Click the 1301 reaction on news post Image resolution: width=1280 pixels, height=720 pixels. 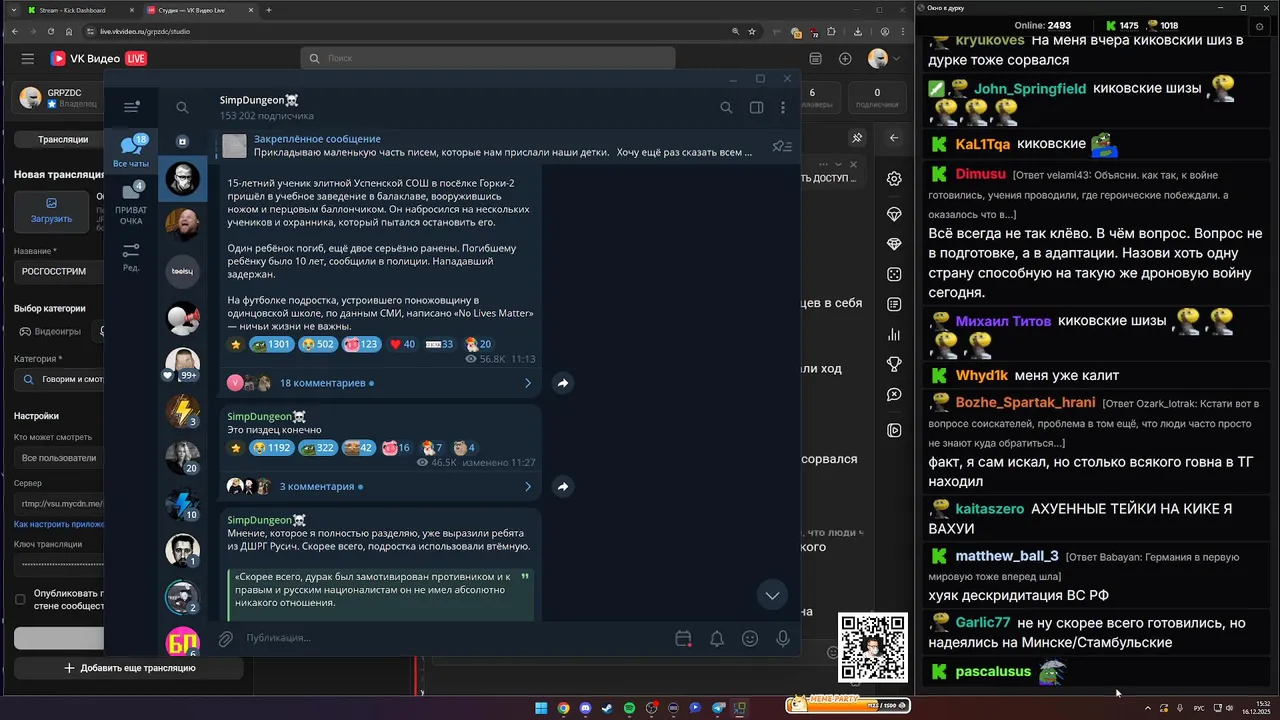click(271, 344)
